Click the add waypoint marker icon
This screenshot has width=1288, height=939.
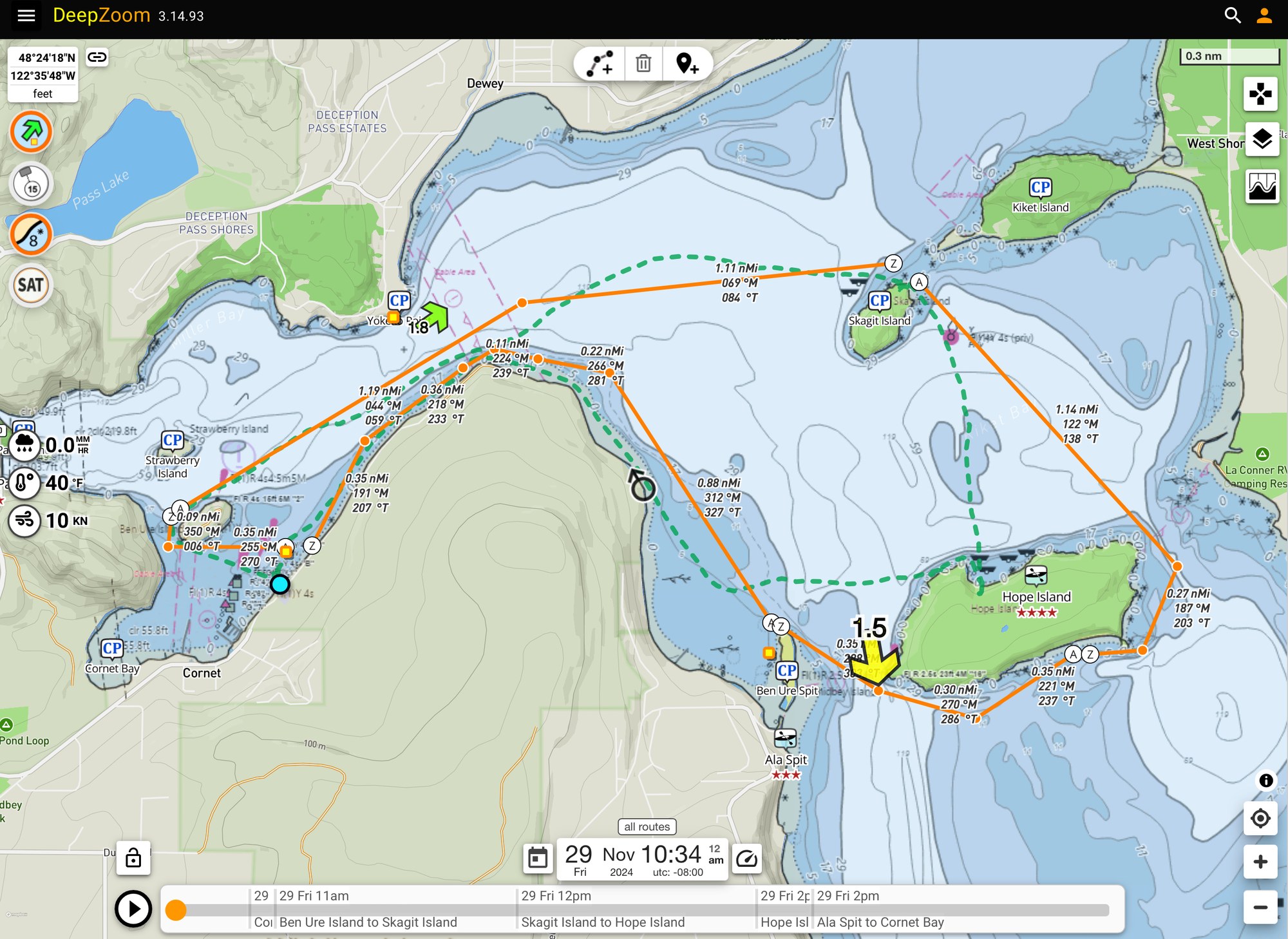coord(687,64)
